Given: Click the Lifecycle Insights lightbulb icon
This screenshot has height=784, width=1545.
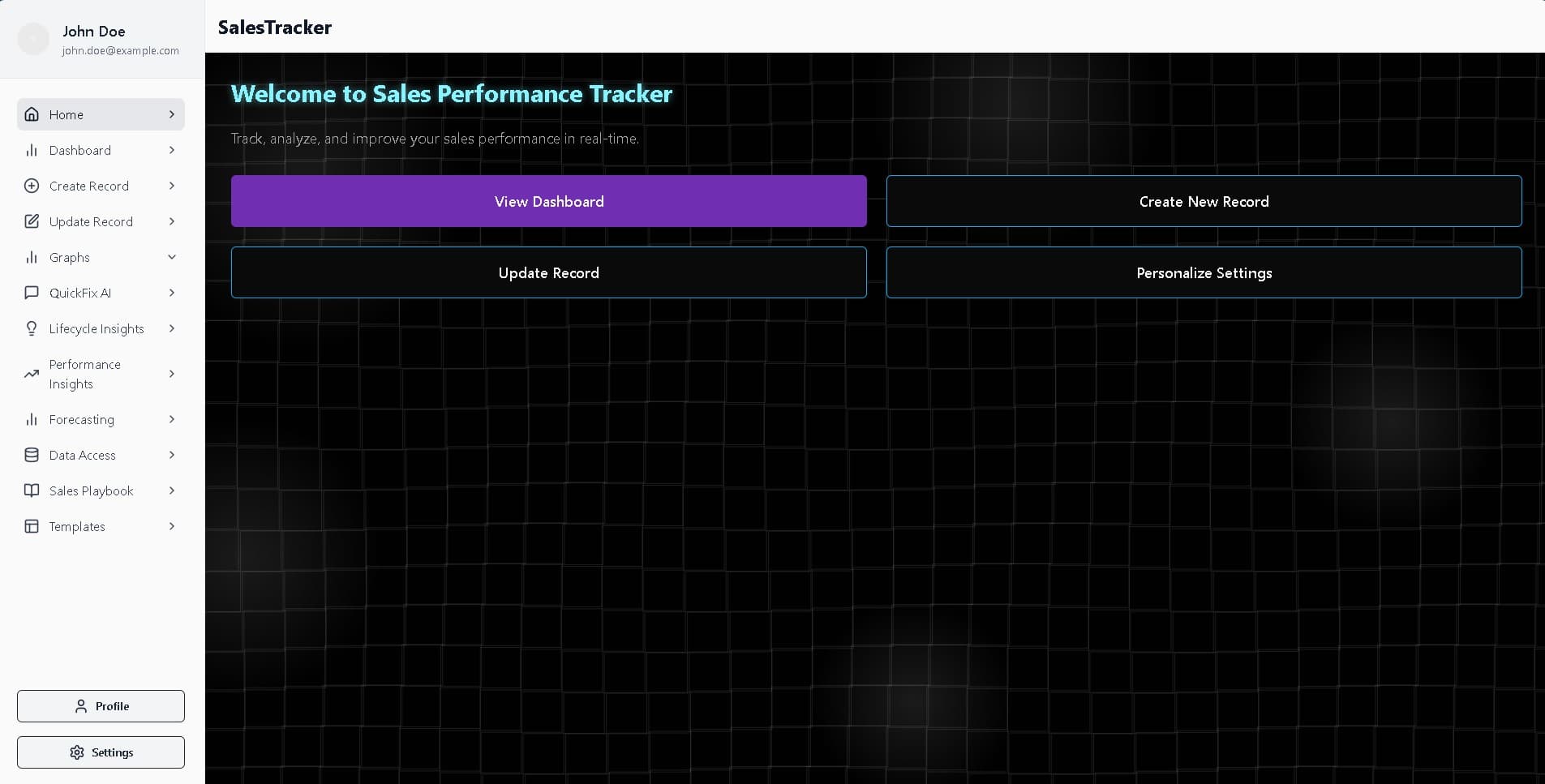Looking at the screenshot, I should pos(32,328).
